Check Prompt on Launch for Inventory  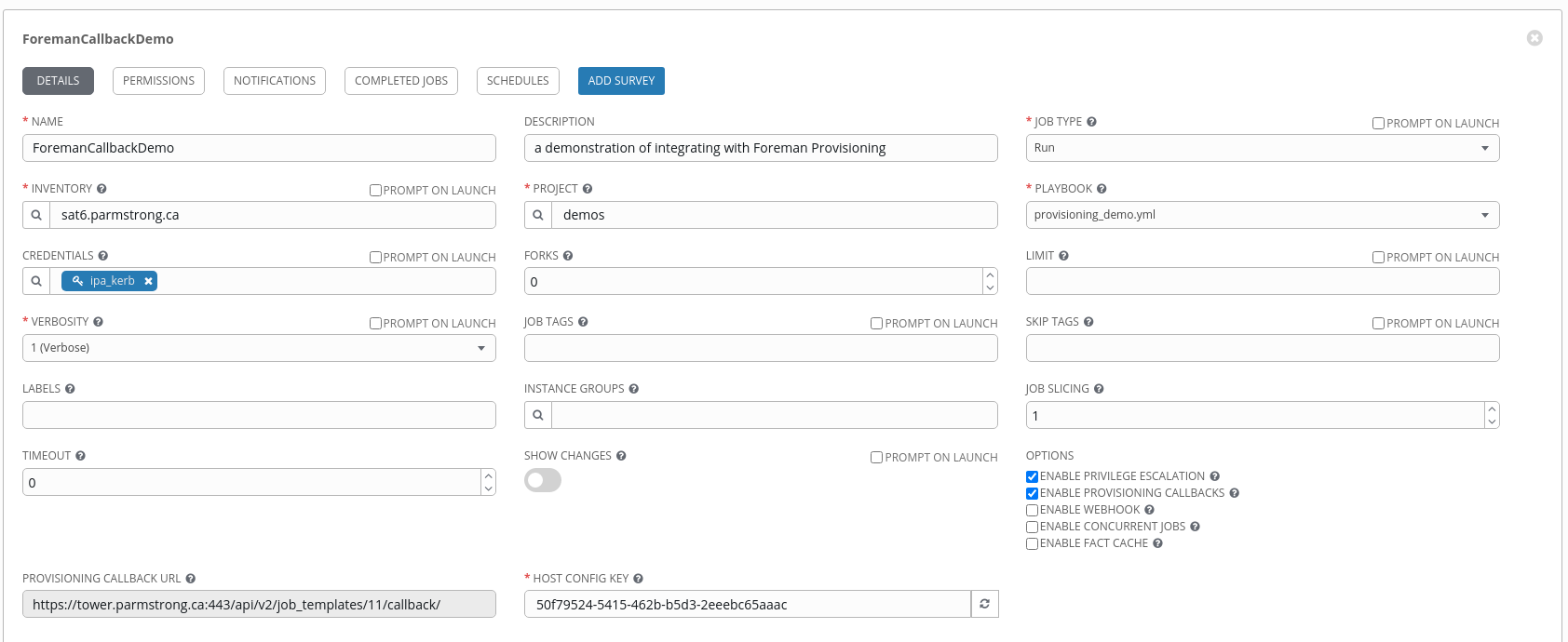tap(375, 191)
